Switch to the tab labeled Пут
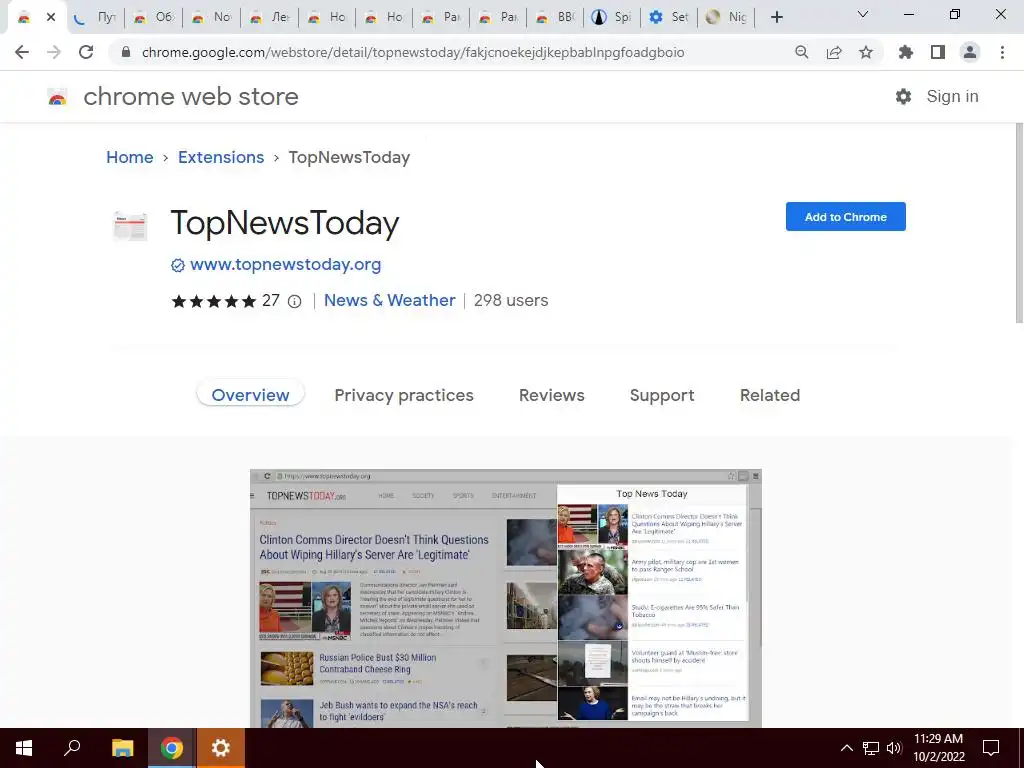The width and height of the screenshot is (1024, 768). (95, 17)
